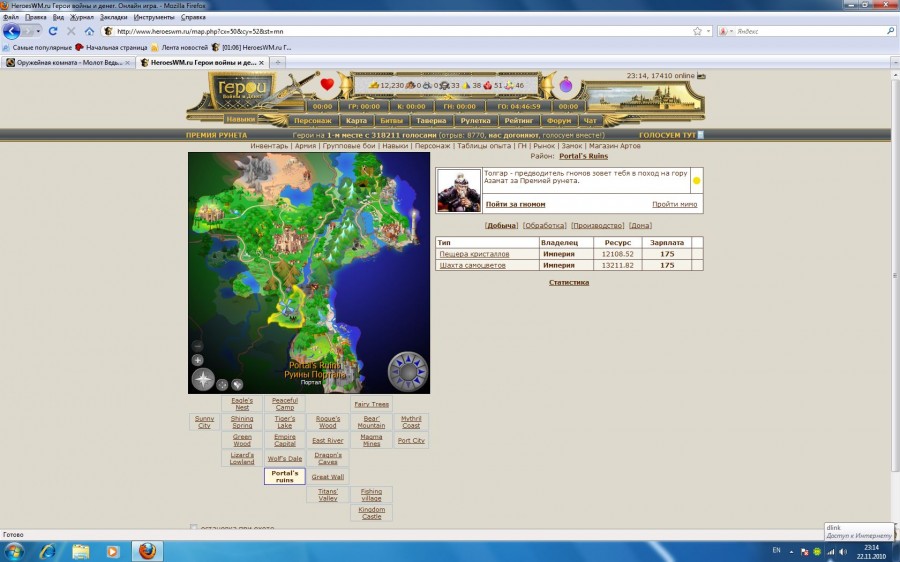Image resolution: width=900 pixels, height=562 pixels.
Task: Open the Форум game menu button
Action: (558, 121)
